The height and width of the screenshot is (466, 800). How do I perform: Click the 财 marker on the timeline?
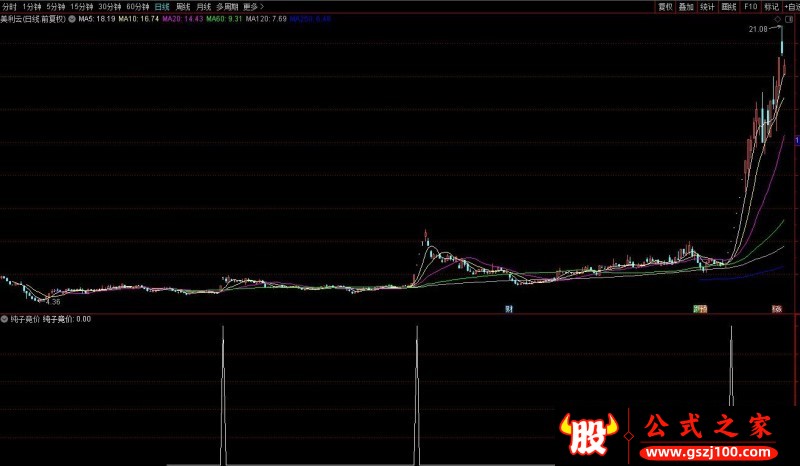pos(509,309)
